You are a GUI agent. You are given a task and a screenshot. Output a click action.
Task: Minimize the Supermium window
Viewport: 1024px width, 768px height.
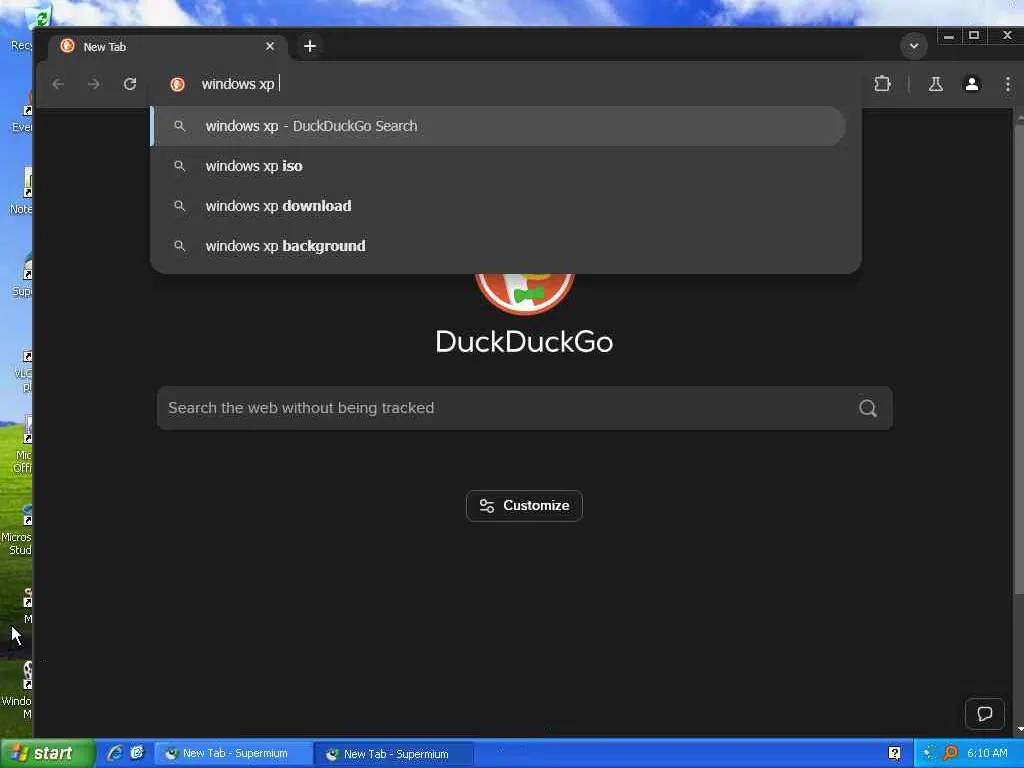[x=948, y=36]
